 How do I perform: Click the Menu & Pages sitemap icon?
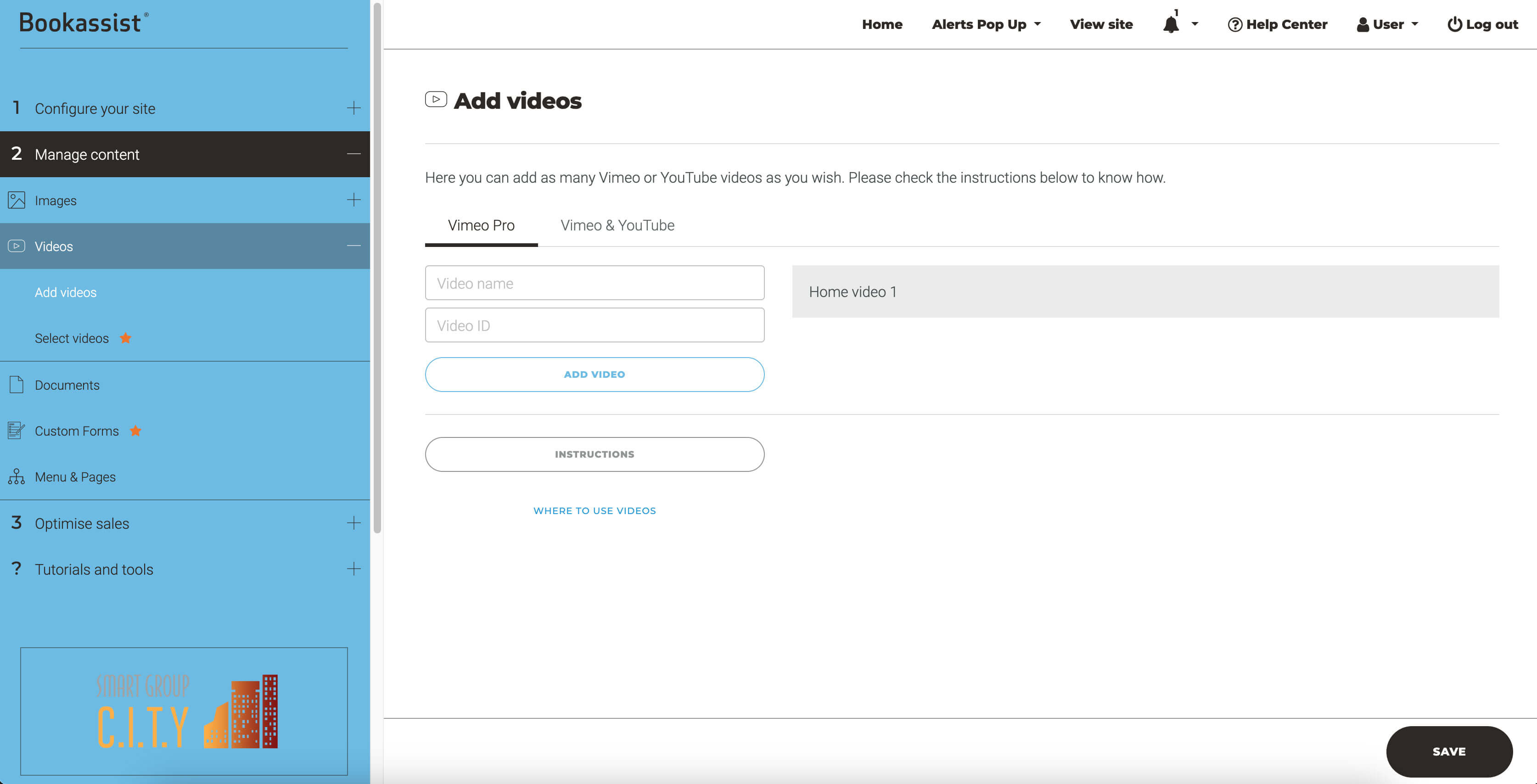pos(17,476)
